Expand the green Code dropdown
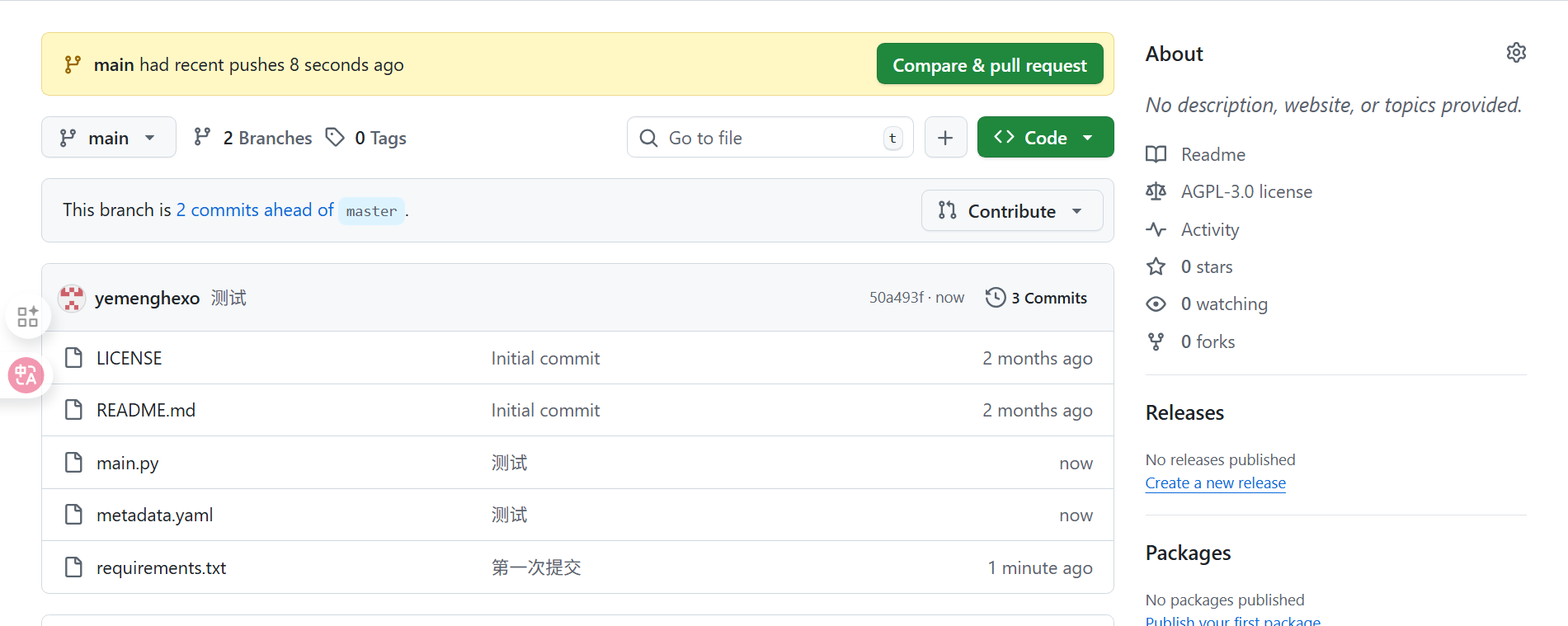 (x=1045, y=138)
